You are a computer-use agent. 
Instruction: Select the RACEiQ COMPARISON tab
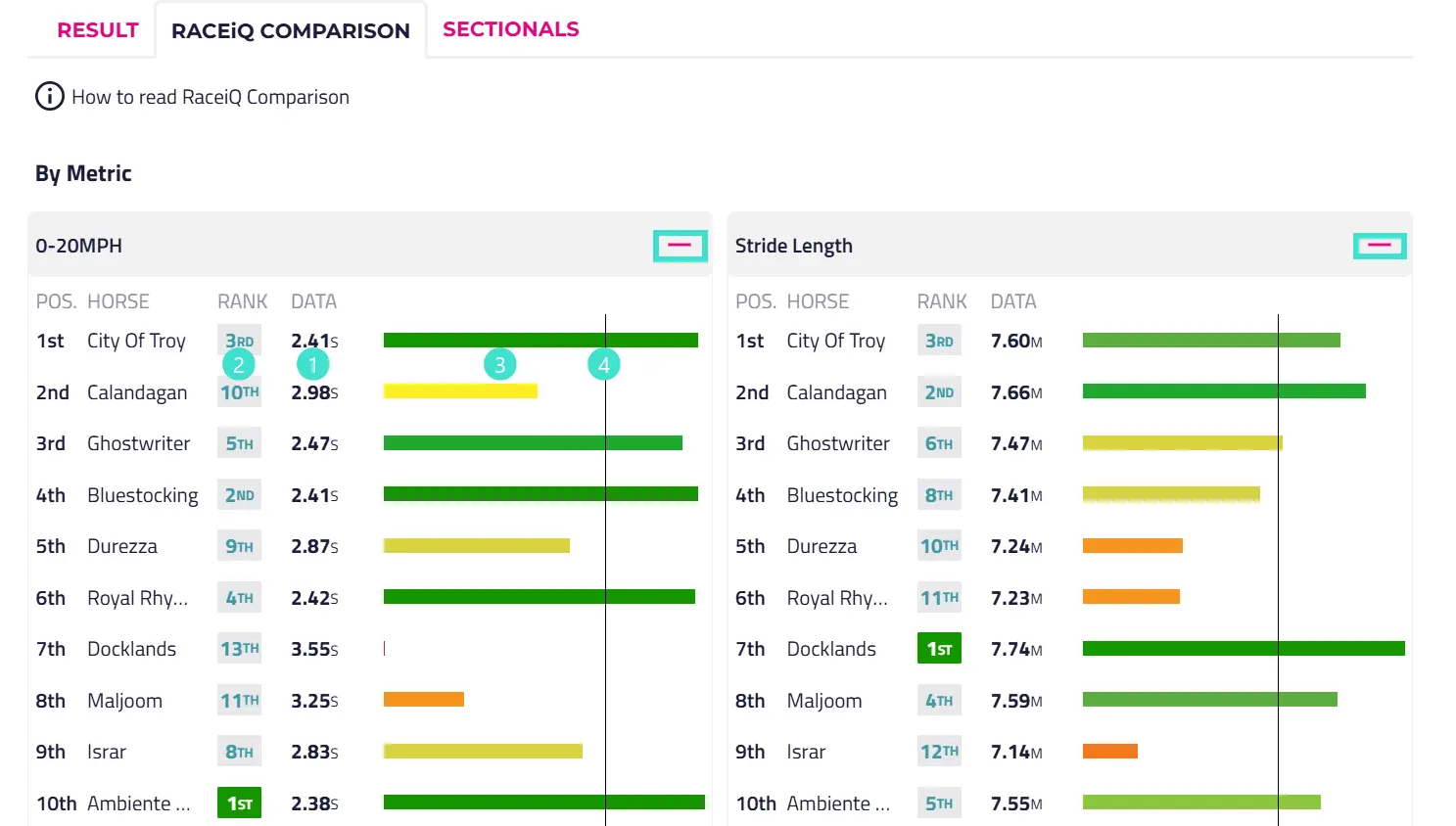[x=290, y=31]
